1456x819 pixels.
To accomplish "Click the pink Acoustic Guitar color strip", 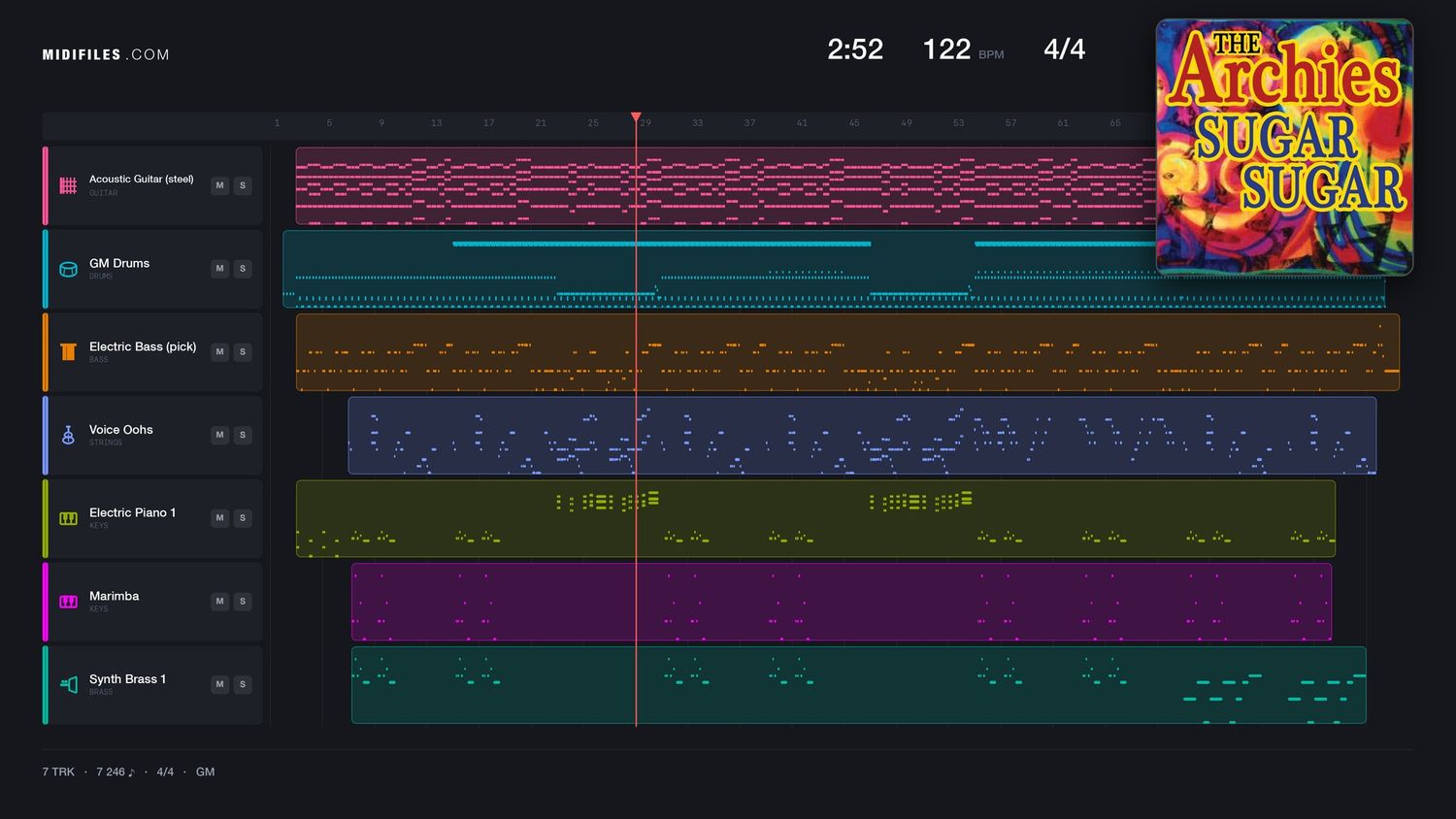I will tap(45, 185).
